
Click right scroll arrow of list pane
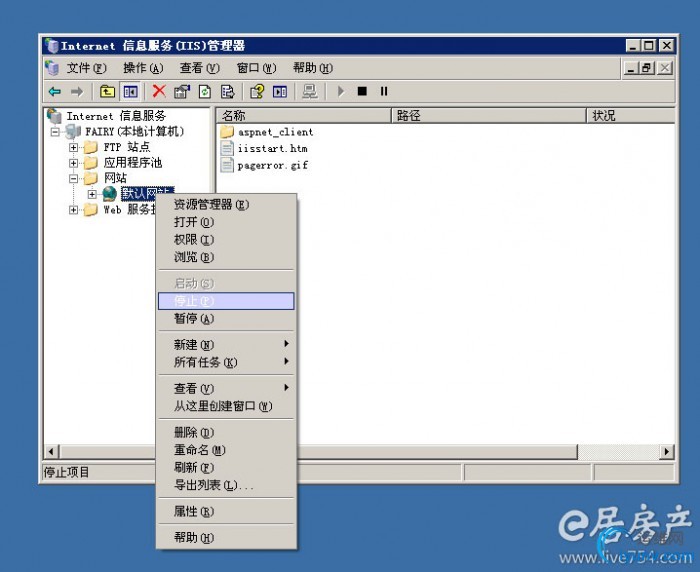click(667, 451)
